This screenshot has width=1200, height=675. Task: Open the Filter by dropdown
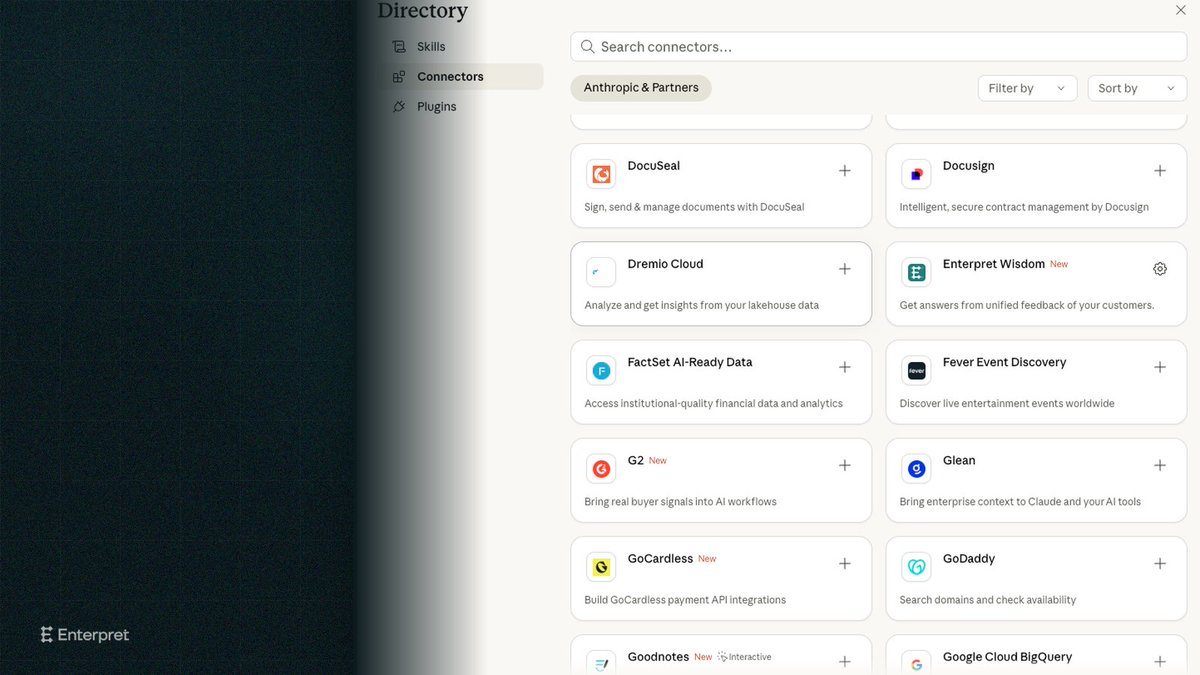click(1027, 88)
